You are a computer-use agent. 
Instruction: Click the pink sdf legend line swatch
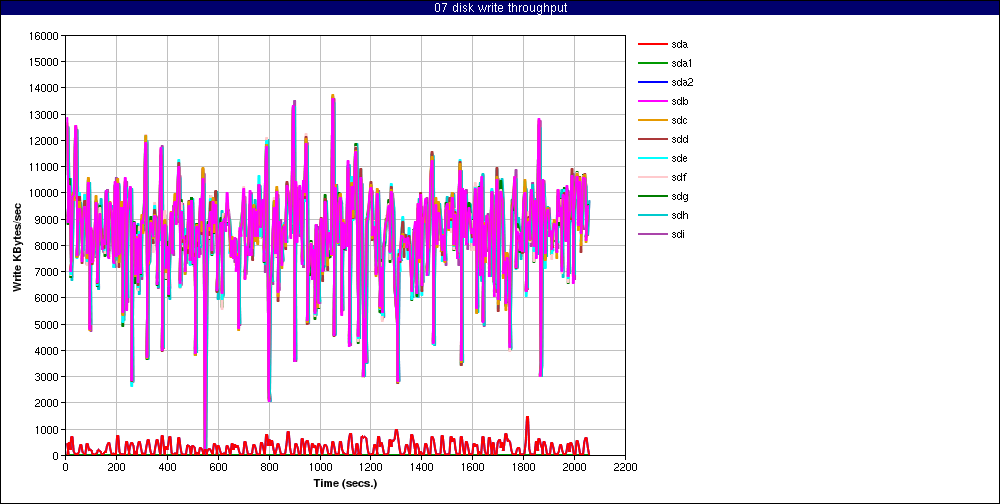pos(652,177)
